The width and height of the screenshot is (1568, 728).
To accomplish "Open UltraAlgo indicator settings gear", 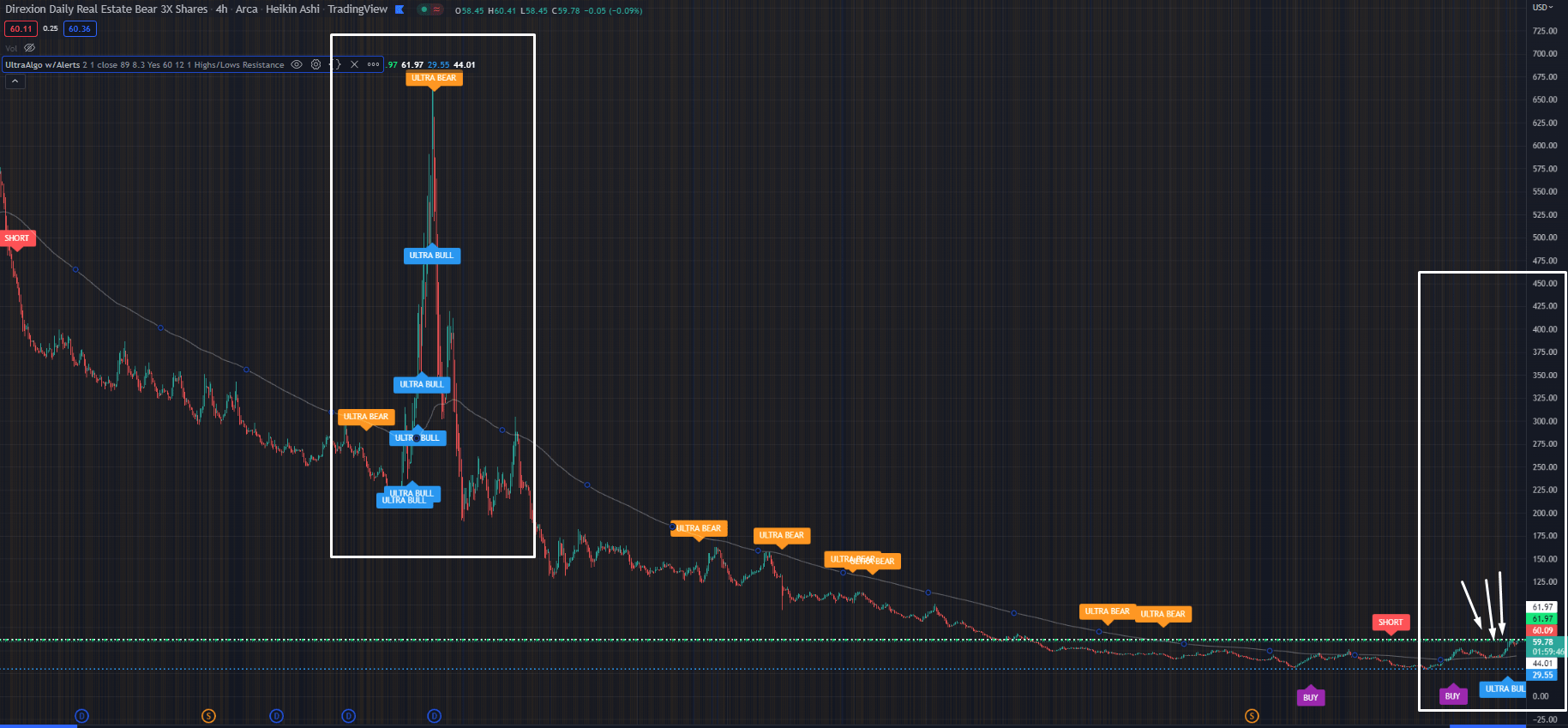I will 316,64.
